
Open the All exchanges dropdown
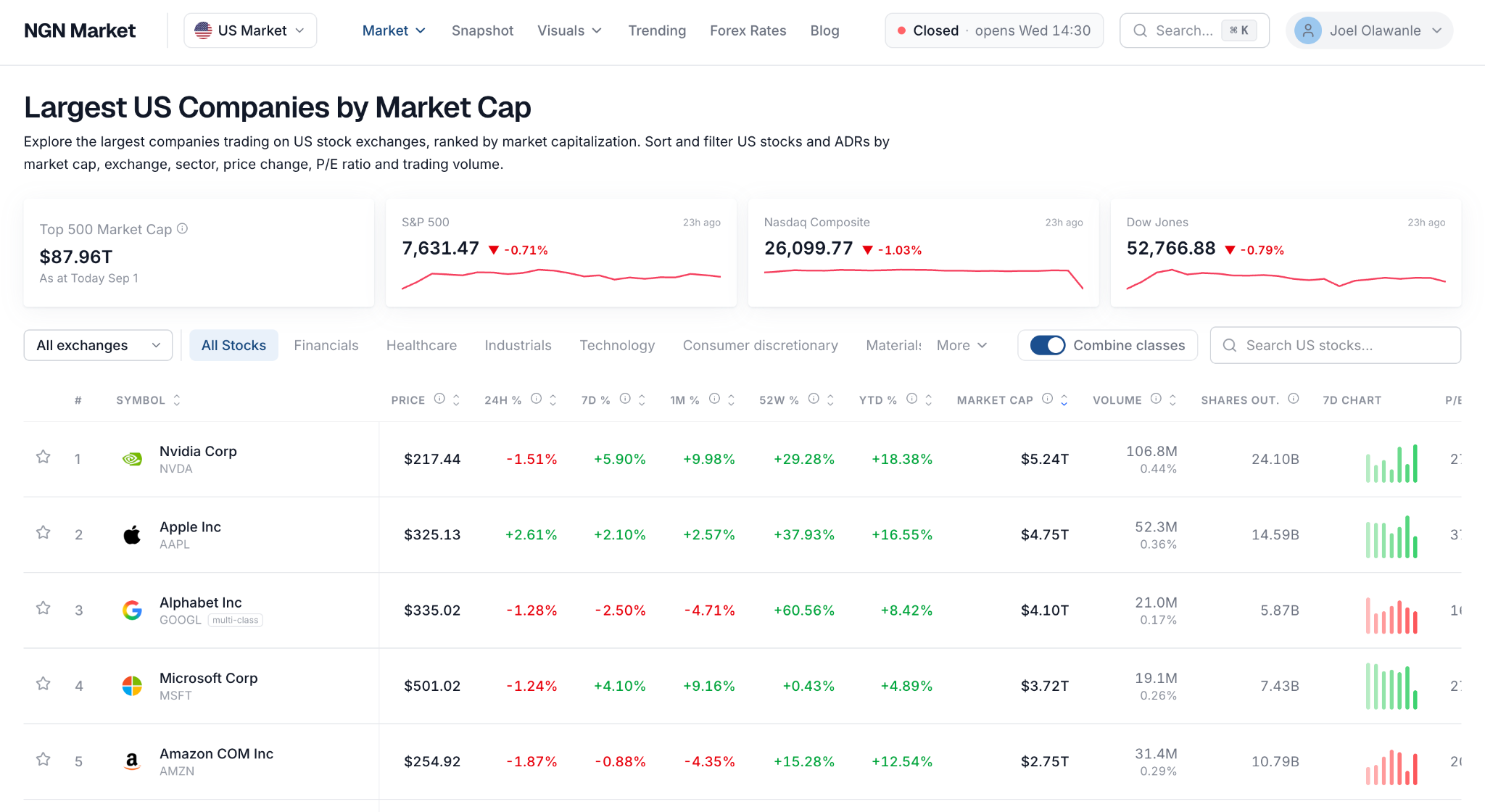coord(98,345)
